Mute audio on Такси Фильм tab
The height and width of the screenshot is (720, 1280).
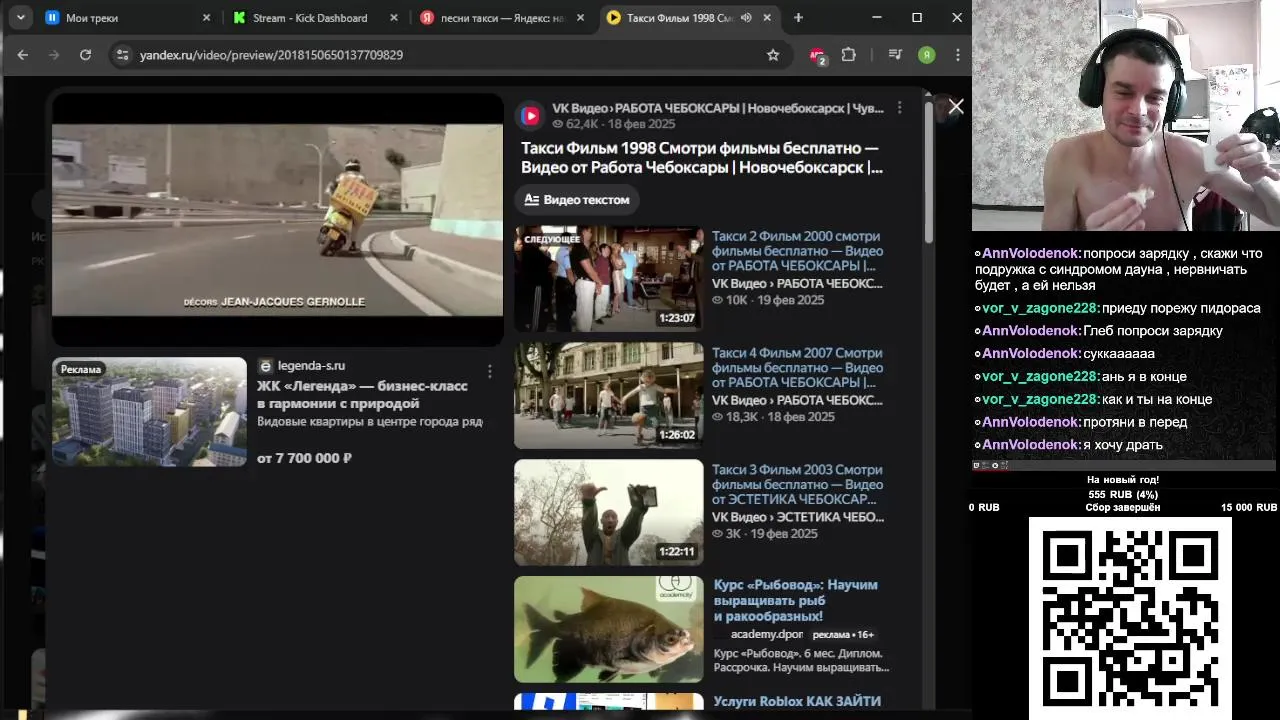[746, 18]
